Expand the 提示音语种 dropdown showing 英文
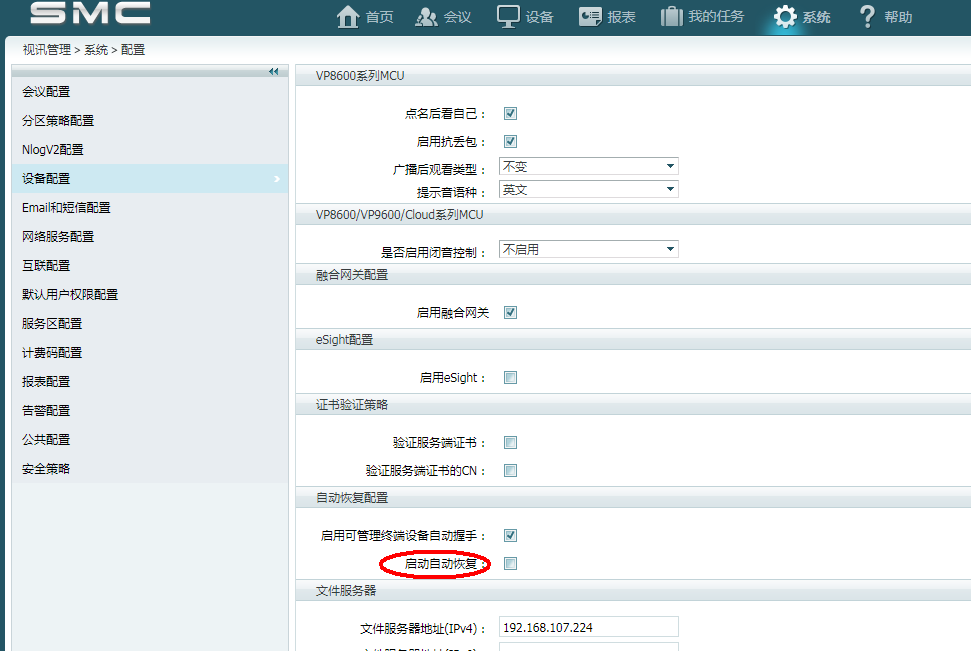This screenshot has height=651, width=971. click(588, 189)
